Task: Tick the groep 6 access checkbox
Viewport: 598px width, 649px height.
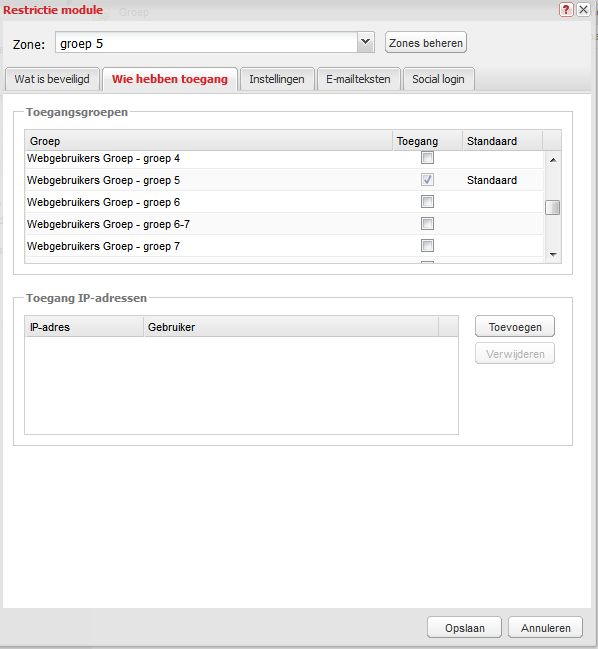Action: point(427,202)
